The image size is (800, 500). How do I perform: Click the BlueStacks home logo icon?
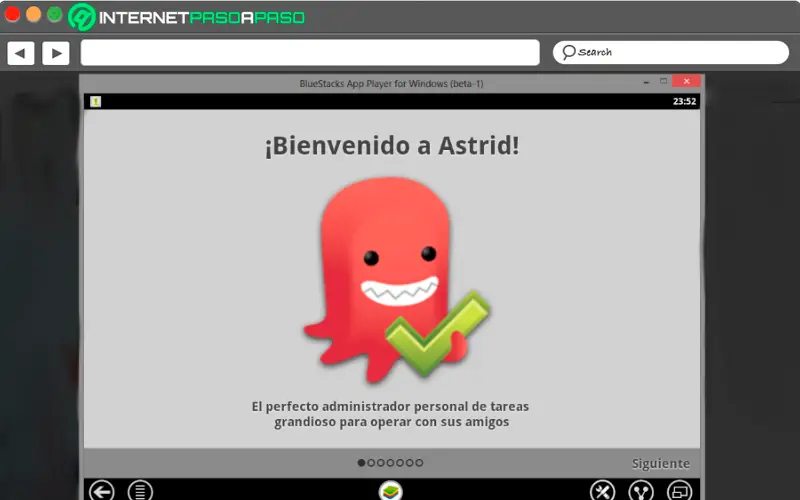point(391,492)
